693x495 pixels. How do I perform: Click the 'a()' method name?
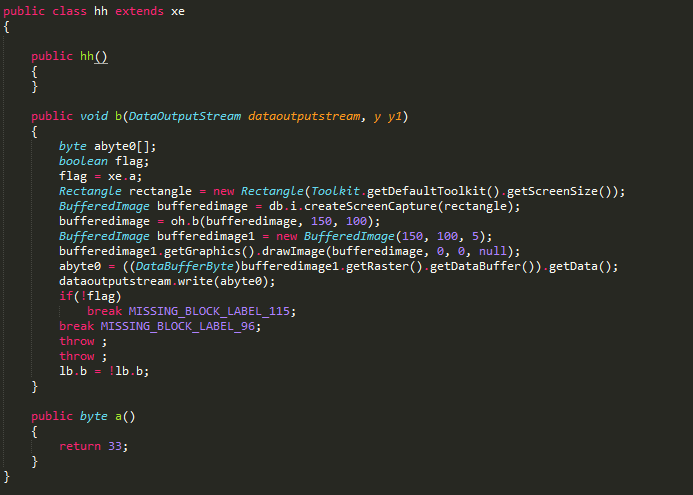click(x=125, y=416)
